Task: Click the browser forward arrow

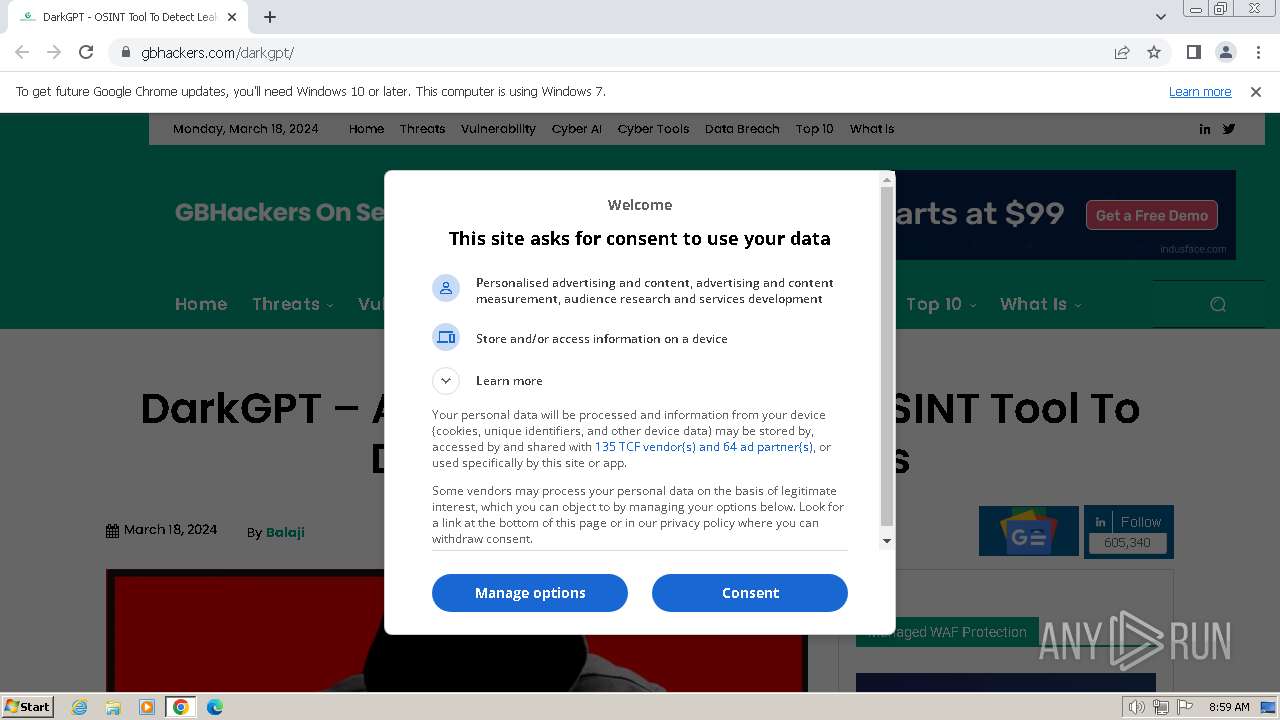Action: tap(54, 52)
